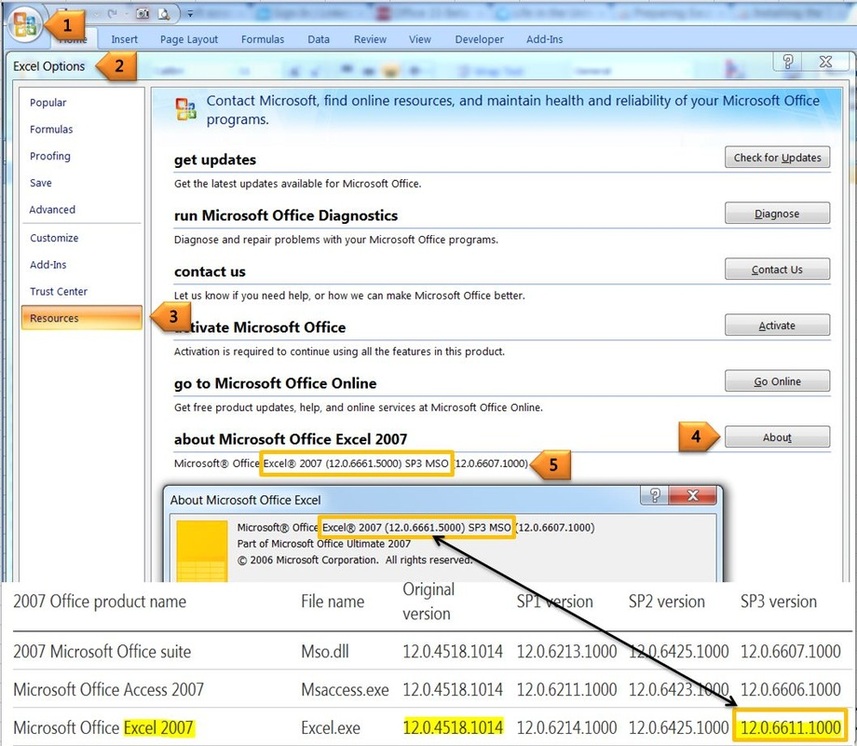Screen dimensions: 857x746
Task: Click the 'Excel.exe' file name cell
Action: point(331,728)
